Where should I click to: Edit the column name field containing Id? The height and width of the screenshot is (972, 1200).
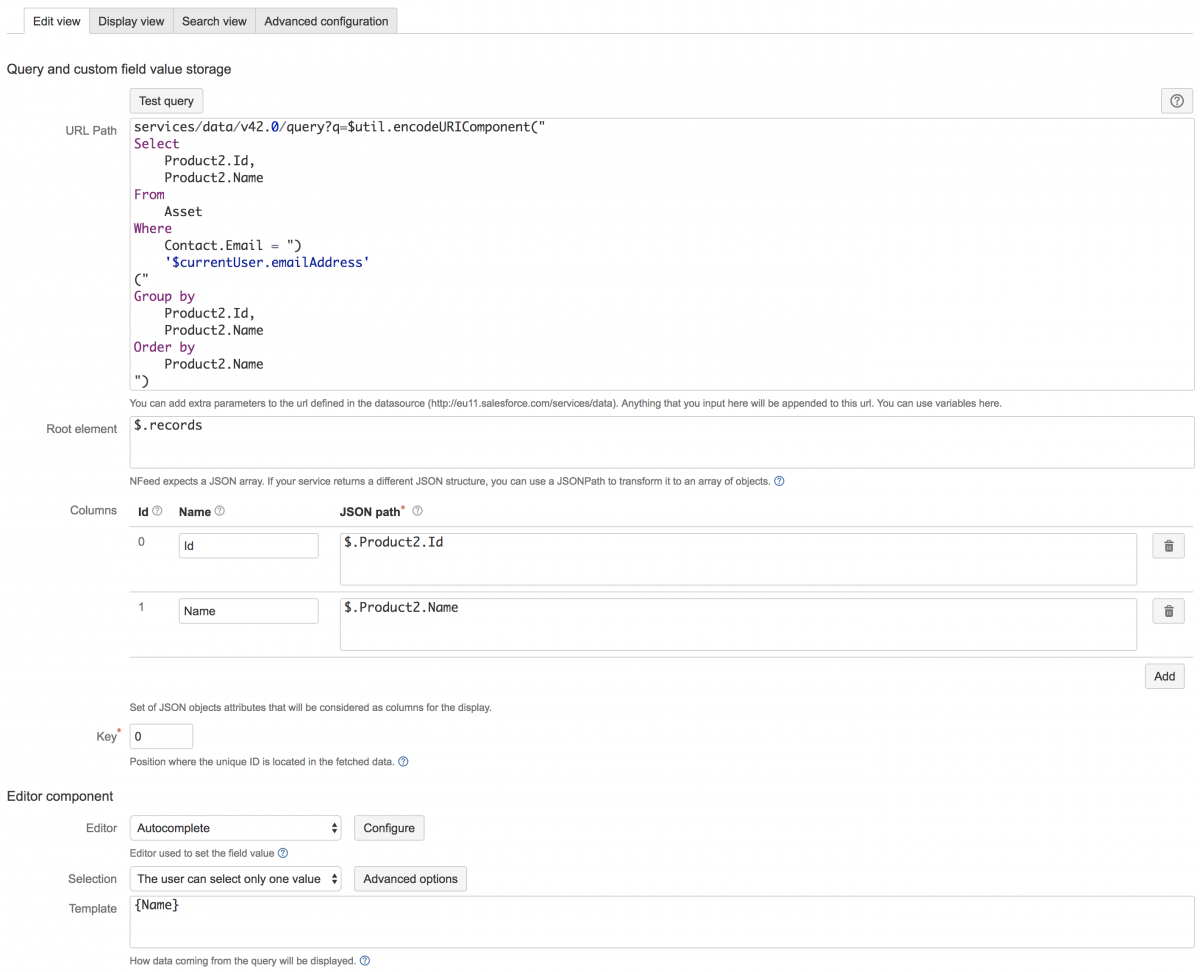point(249,546)
